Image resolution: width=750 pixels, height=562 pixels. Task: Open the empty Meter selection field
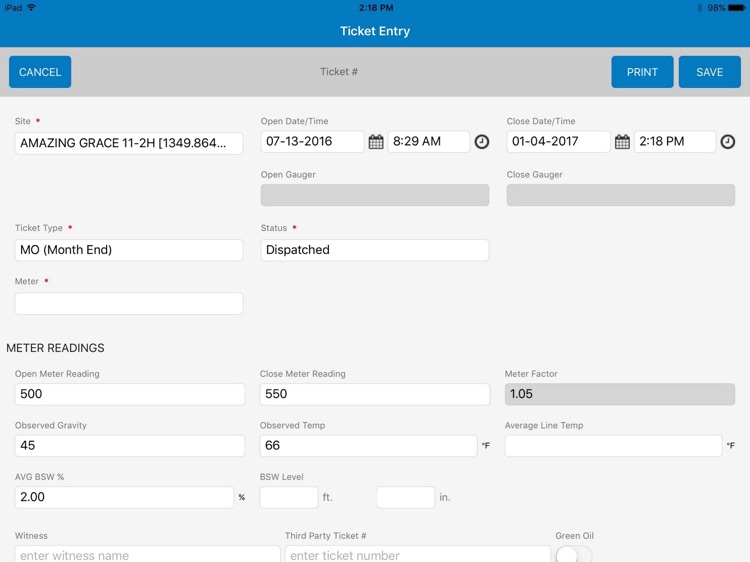[x=129, y=304]
